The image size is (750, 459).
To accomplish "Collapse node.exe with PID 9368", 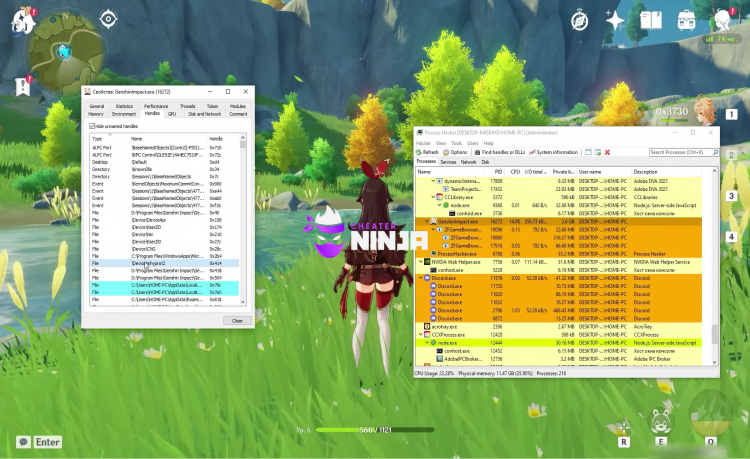I will [x=440, y=205].
